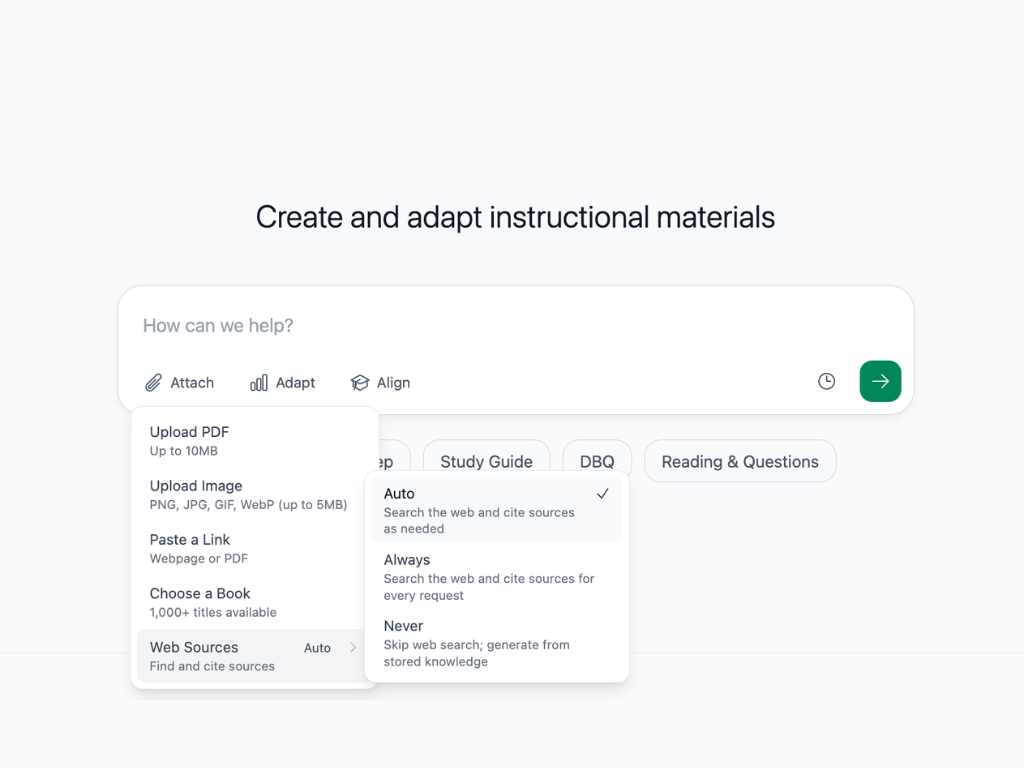Click the graduation cap Align icon
The width and height of the screenshot is (1024, 768).
[360, 383]
